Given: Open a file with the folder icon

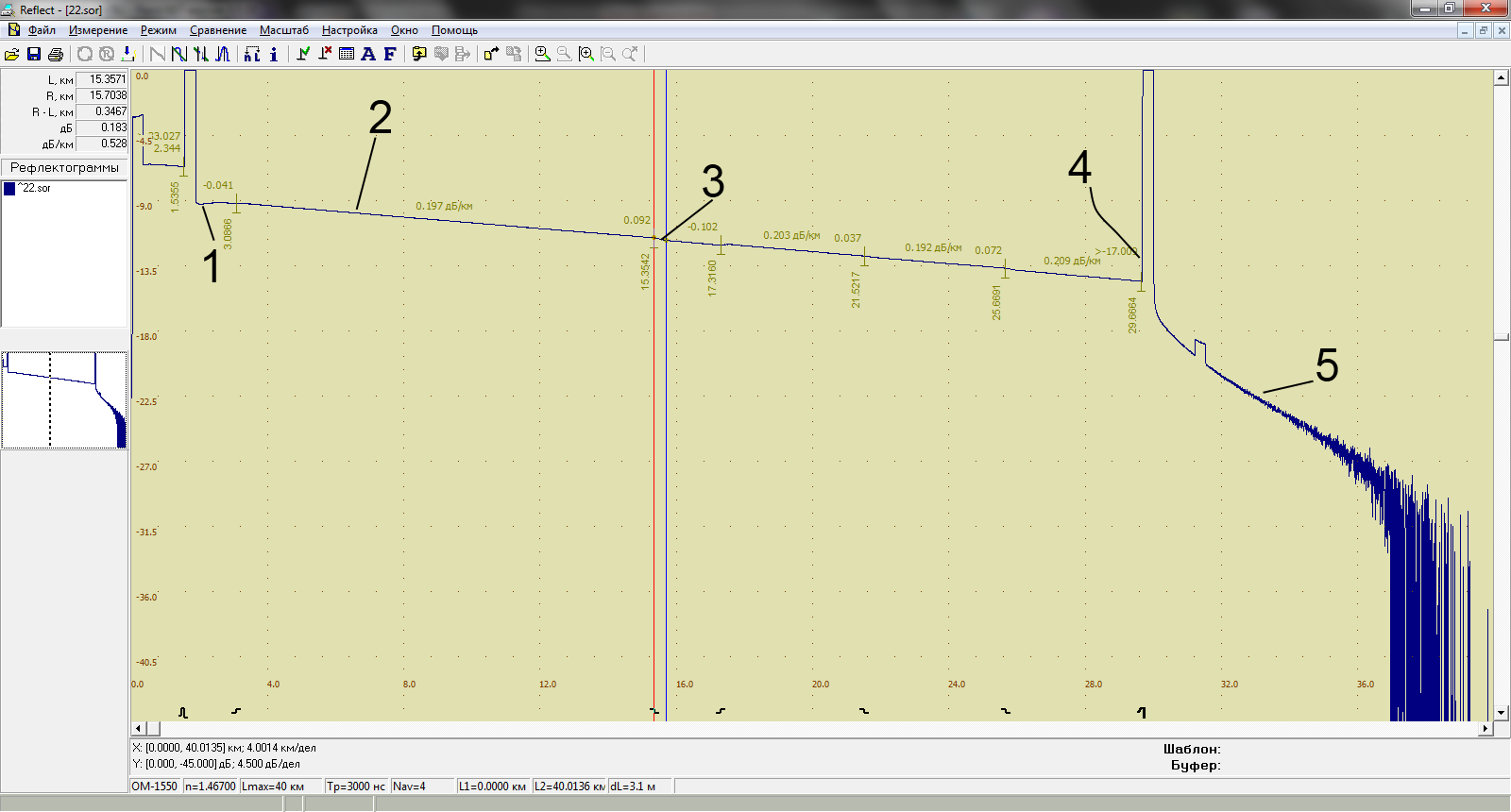Looking at the screenshot, I should [x=12, y=54].
